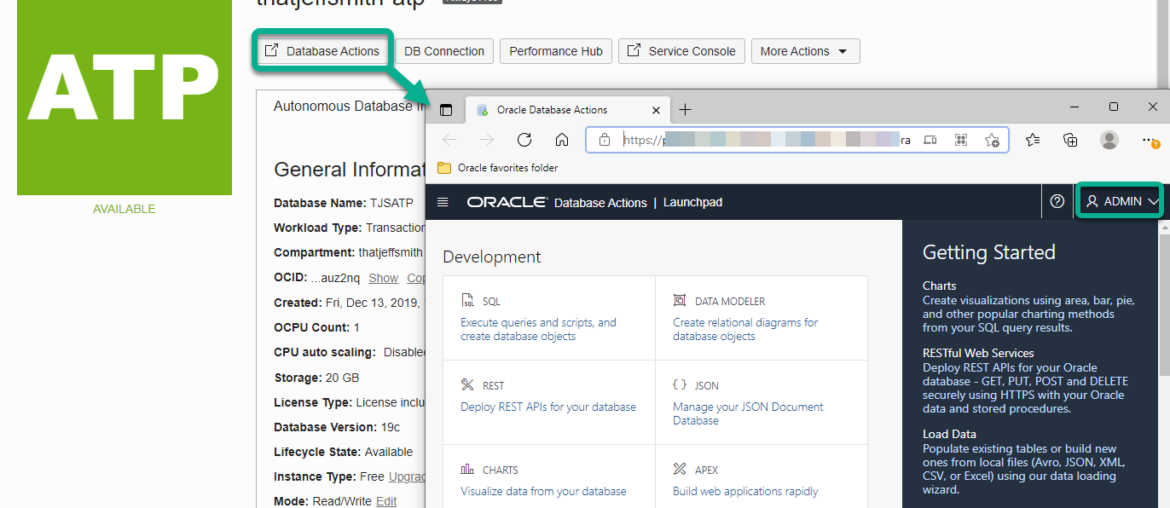View site information via lock icon
1170x508 pixels.
[x=605, y=139]
